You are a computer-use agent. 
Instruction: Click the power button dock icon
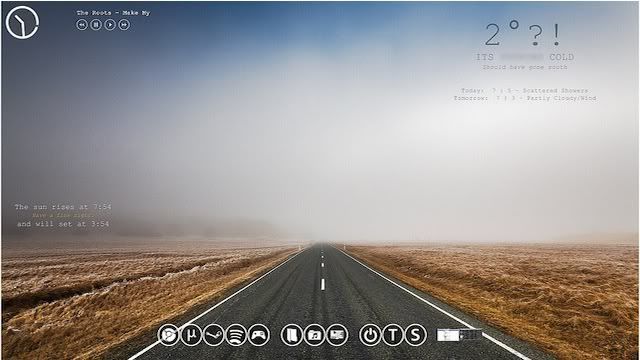[370, 335]
